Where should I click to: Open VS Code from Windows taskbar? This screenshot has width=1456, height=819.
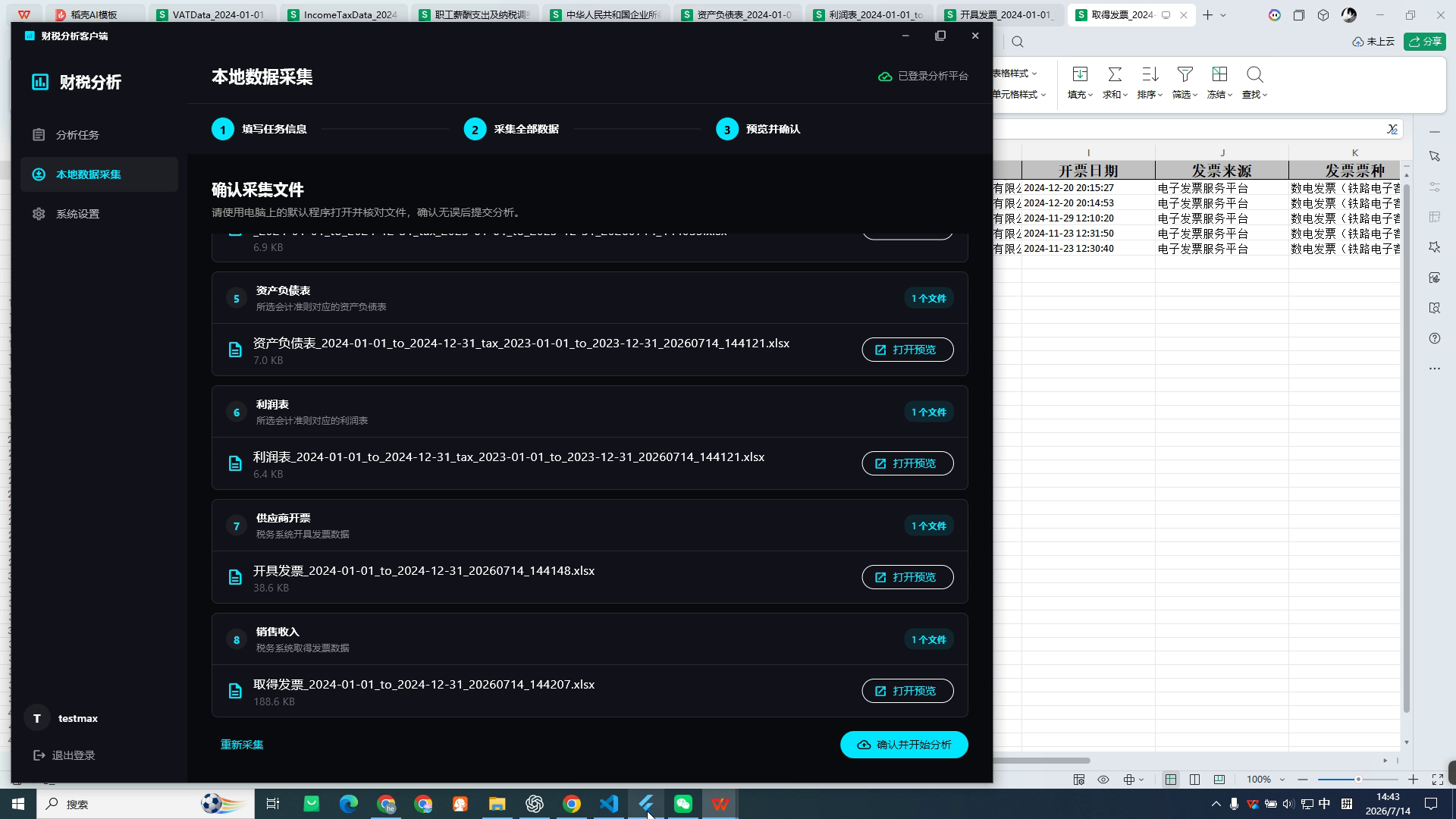[609, 804]
